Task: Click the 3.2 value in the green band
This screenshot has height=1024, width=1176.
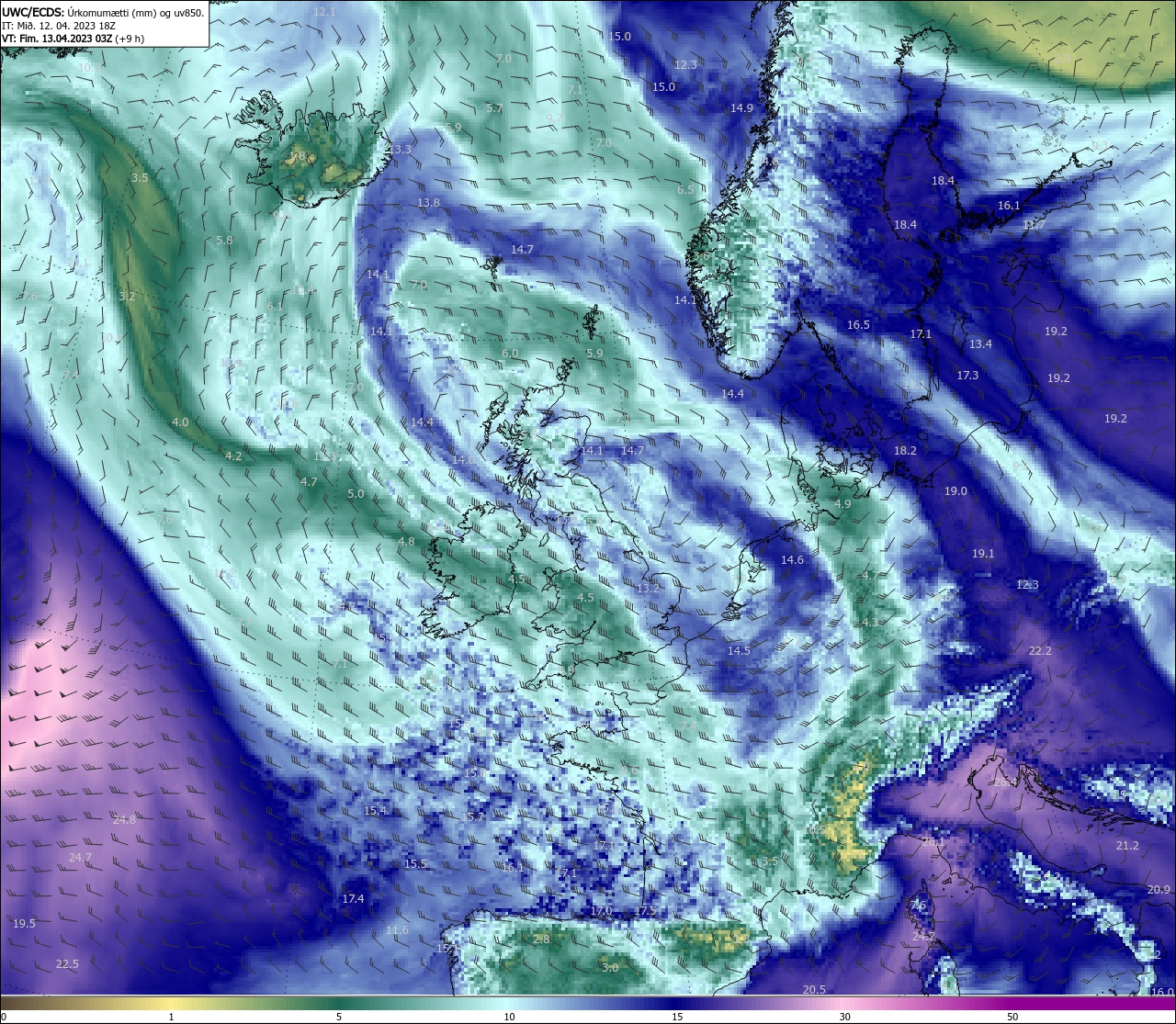Action: click(127, 296)
